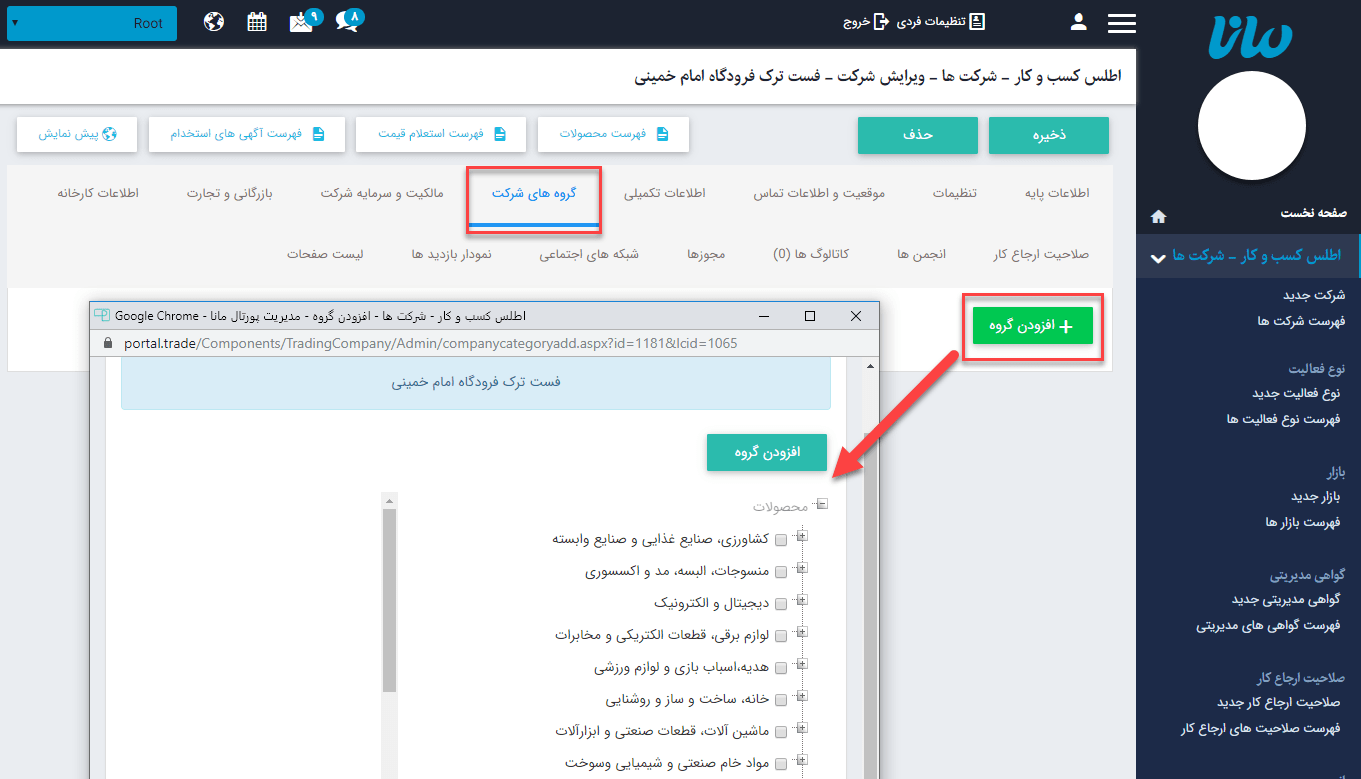Image resolution: width=1361 pixels, height=779 pixels.
Task: Open chat messages with badge 8
Action: [x=348, y=22]
